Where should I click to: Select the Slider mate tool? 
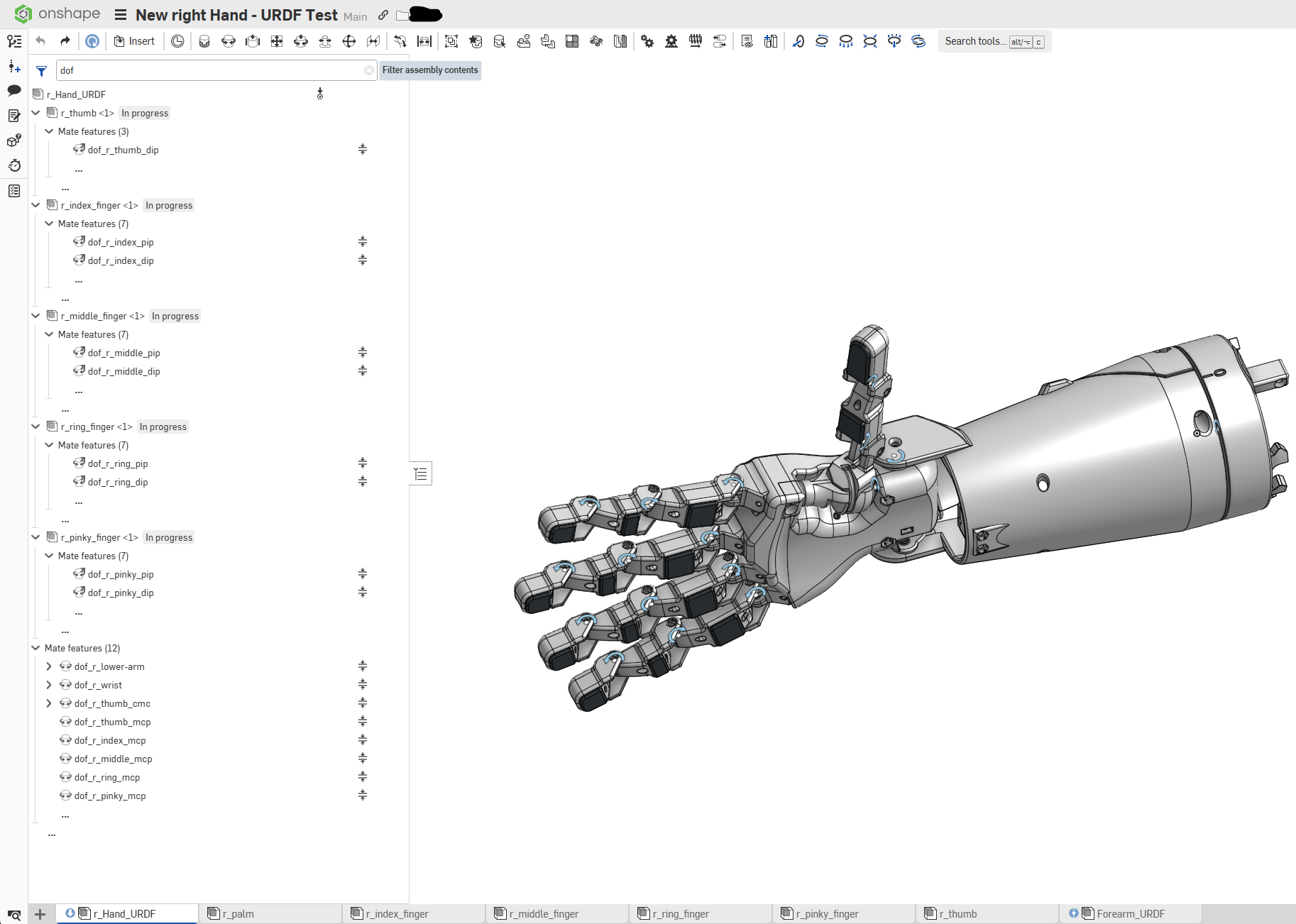coord(253,41)
